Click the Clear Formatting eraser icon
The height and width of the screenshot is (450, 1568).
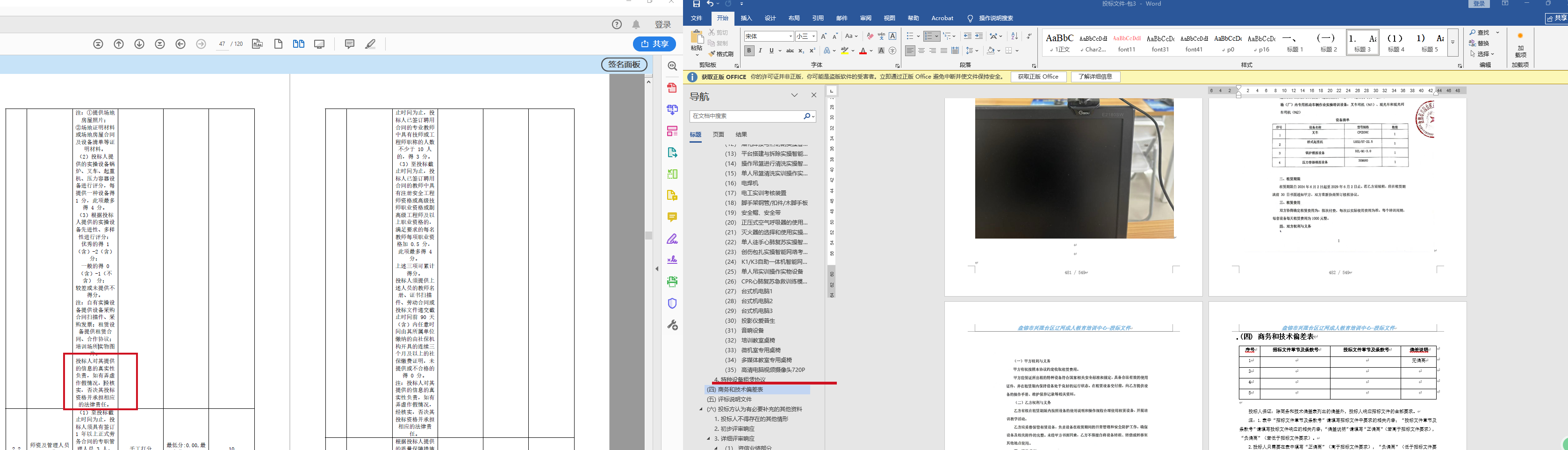coord(870,36)
